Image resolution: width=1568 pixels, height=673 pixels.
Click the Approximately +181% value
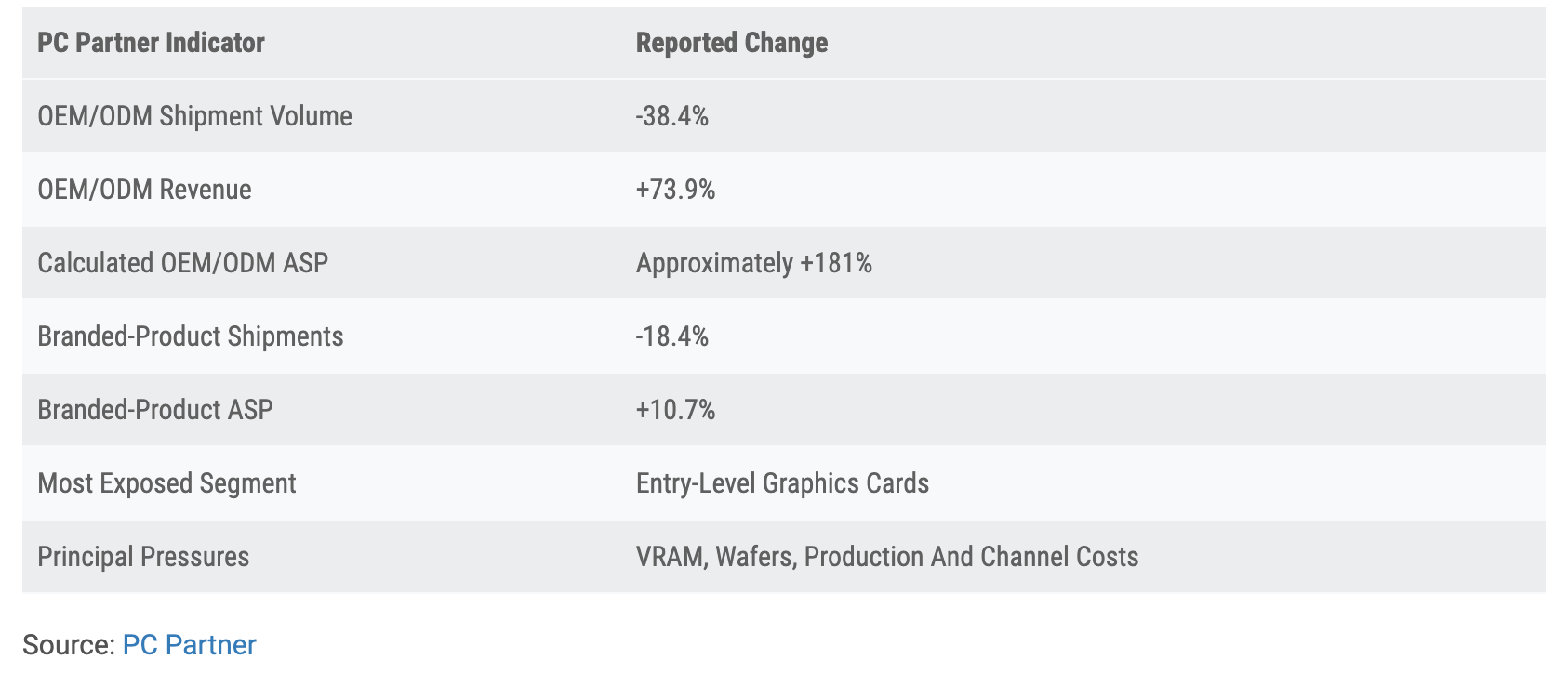(753, 263)
